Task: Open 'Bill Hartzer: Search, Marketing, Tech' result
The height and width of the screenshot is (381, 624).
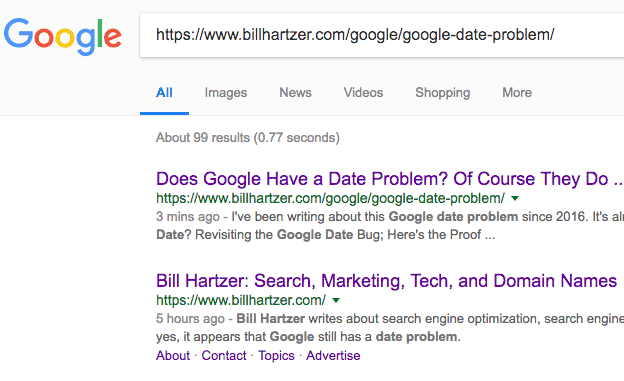Action: click(386, 281)
